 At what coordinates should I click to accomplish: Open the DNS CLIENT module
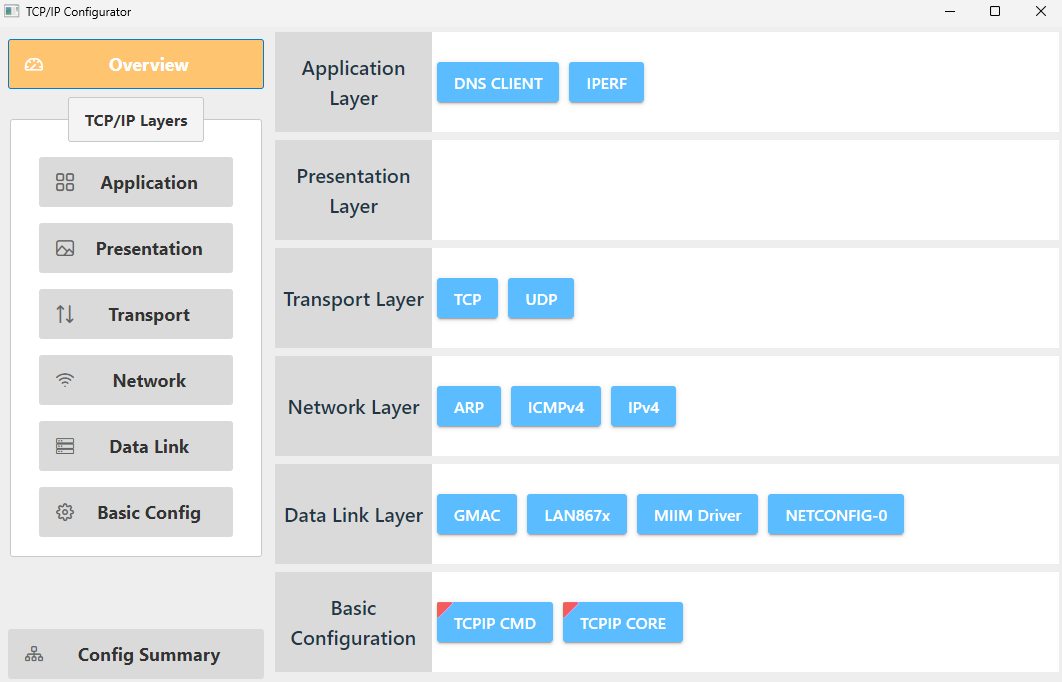click(498, 83)
